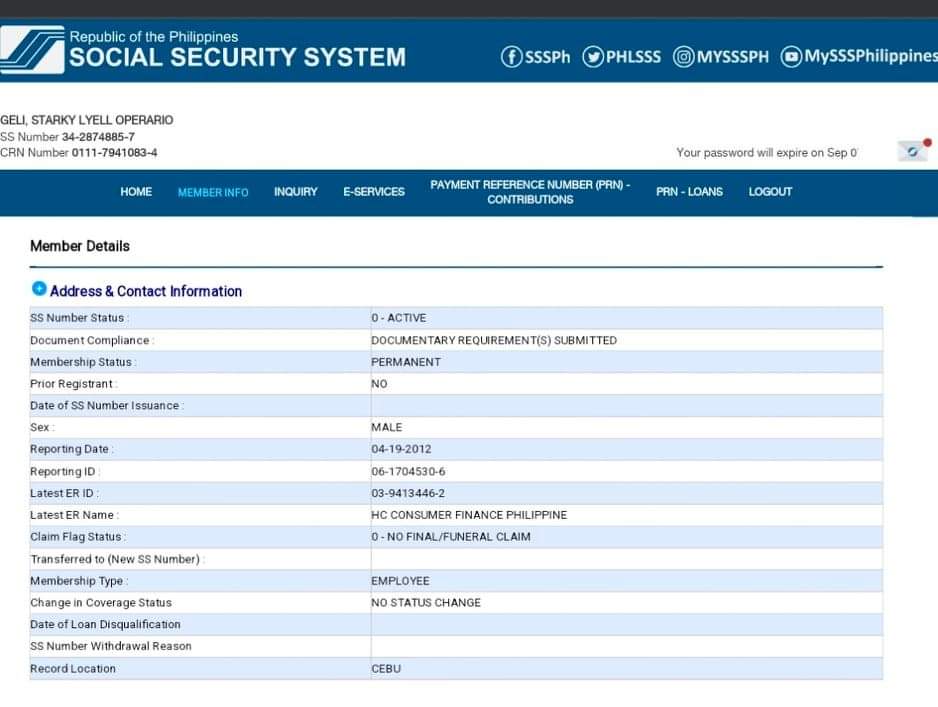Open the E-SERVICES menu

(x=374, y=192)
